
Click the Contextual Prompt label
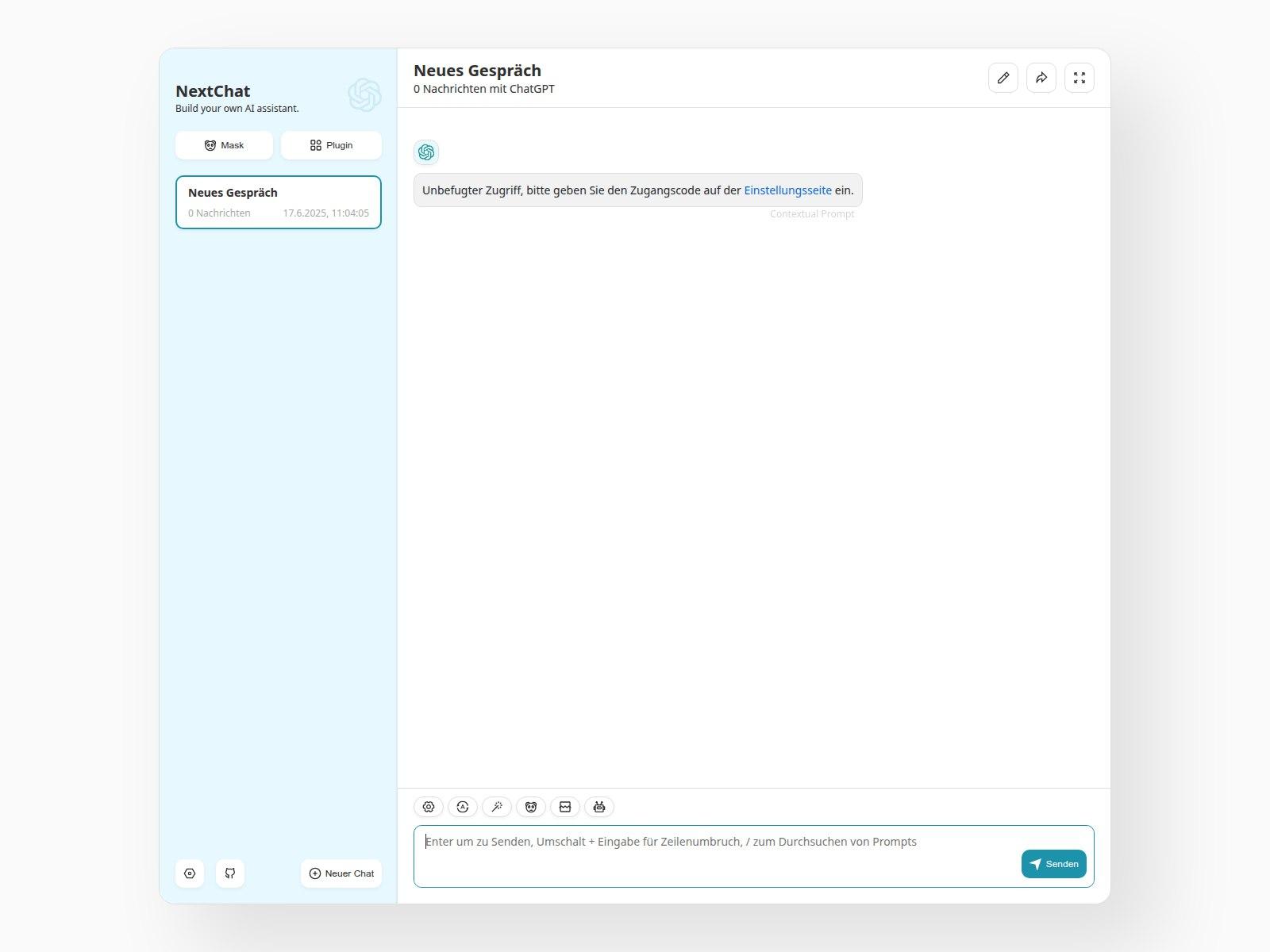(x=812, y=214)
